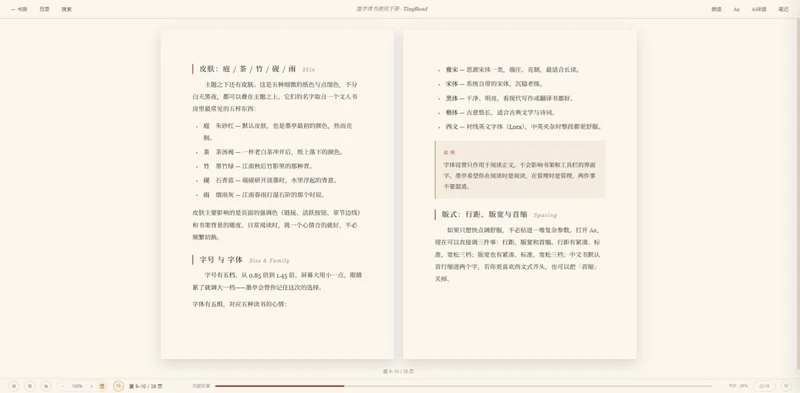800x393 pixels.
Task: Open the table of contents (目录)
Action: (45, 9)
